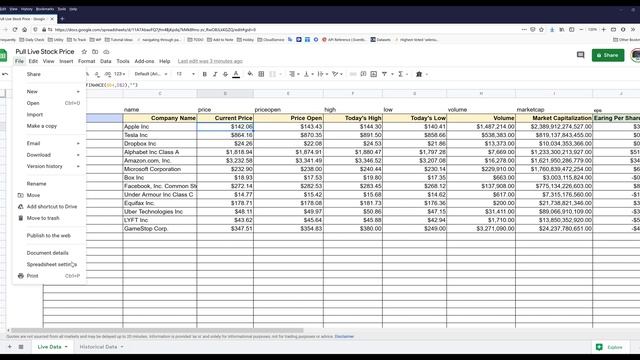The width and height of the screenshot is (640, 360).
Task: Click the filter icon in toolbar
Action: (x=384, y=74)
